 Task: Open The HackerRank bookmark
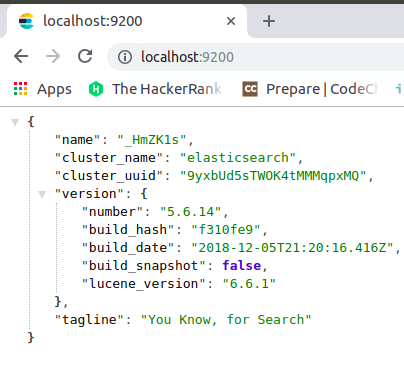[155, 89]
